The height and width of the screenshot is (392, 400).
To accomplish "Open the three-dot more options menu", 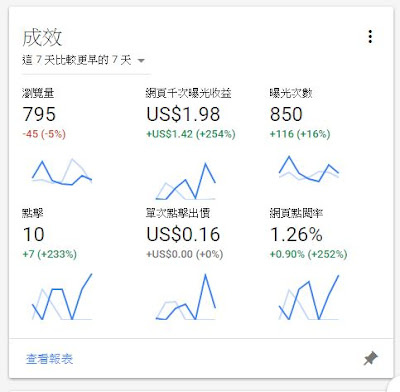I will (370, 36).
